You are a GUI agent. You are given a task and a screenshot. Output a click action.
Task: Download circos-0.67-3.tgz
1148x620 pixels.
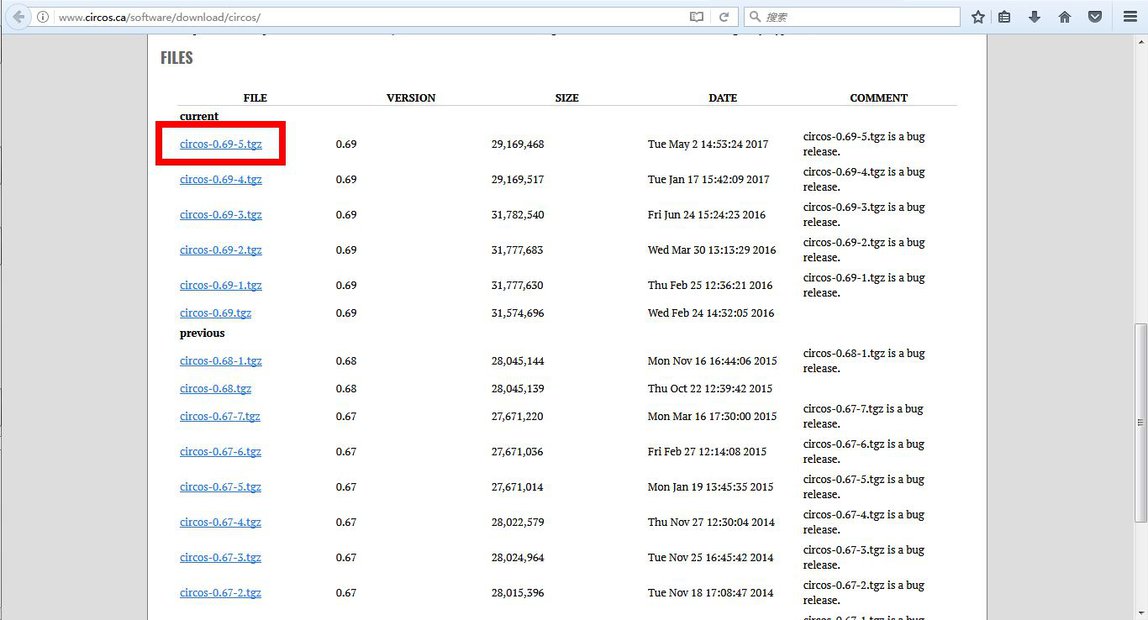pyautogui.click(x=220, y=557)
